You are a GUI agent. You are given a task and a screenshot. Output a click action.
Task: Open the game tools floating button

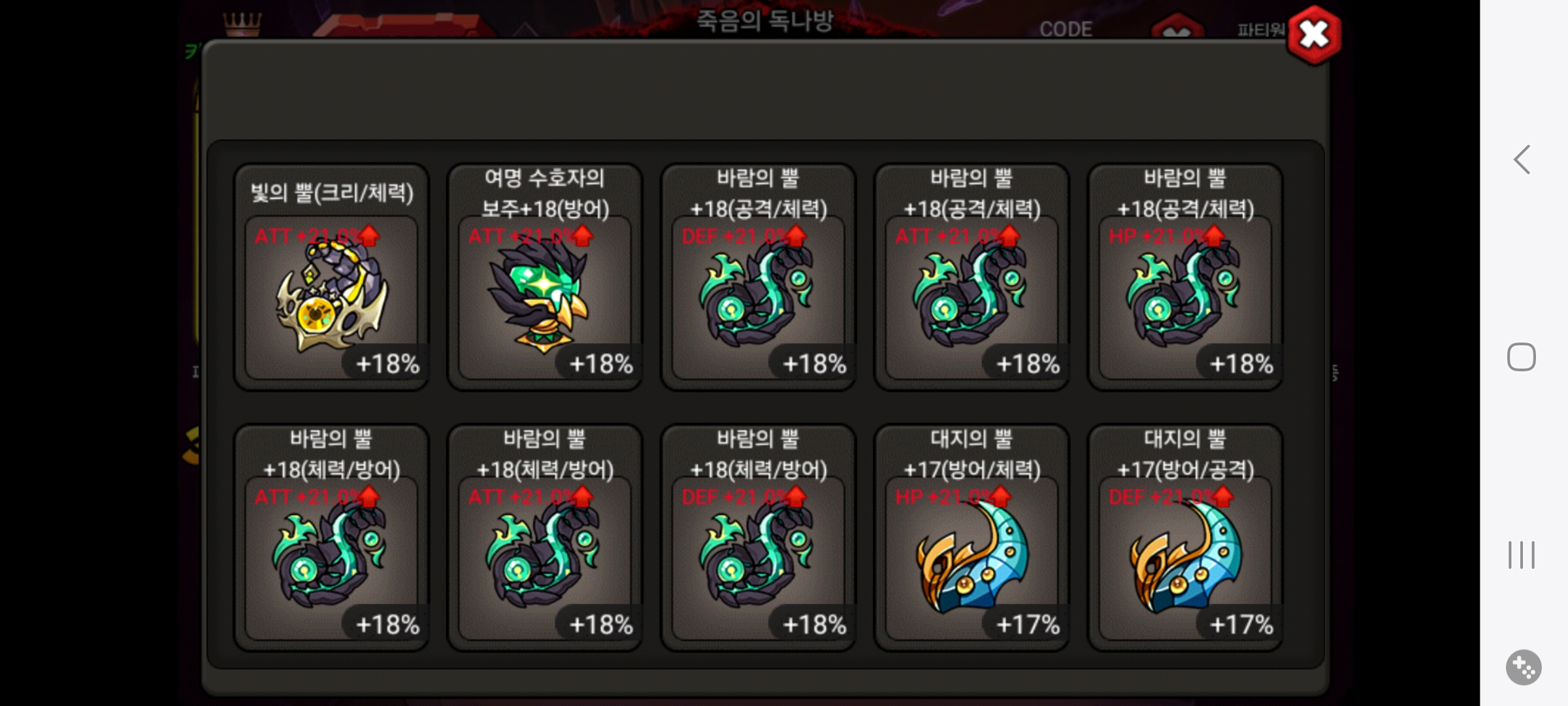[1524, 667]
